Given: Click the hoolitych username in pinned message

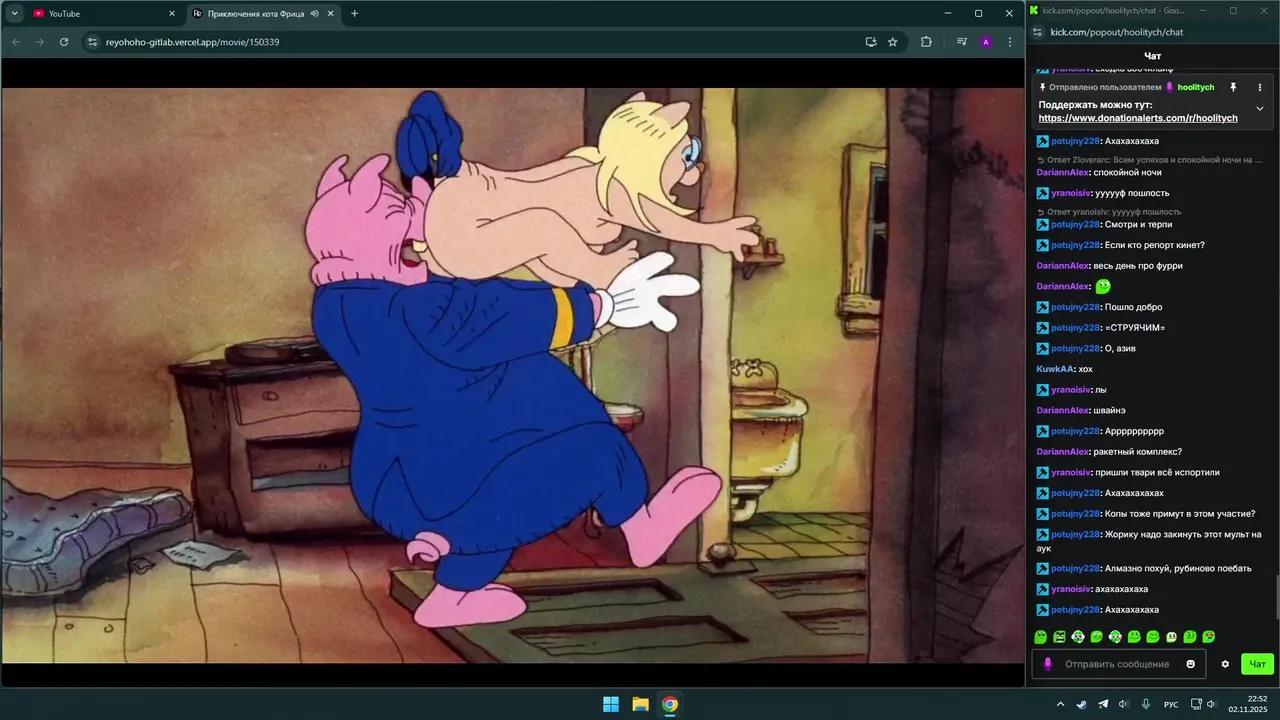Looking at the screenshot, I should pyautogui.click(x=1195, y=87).
